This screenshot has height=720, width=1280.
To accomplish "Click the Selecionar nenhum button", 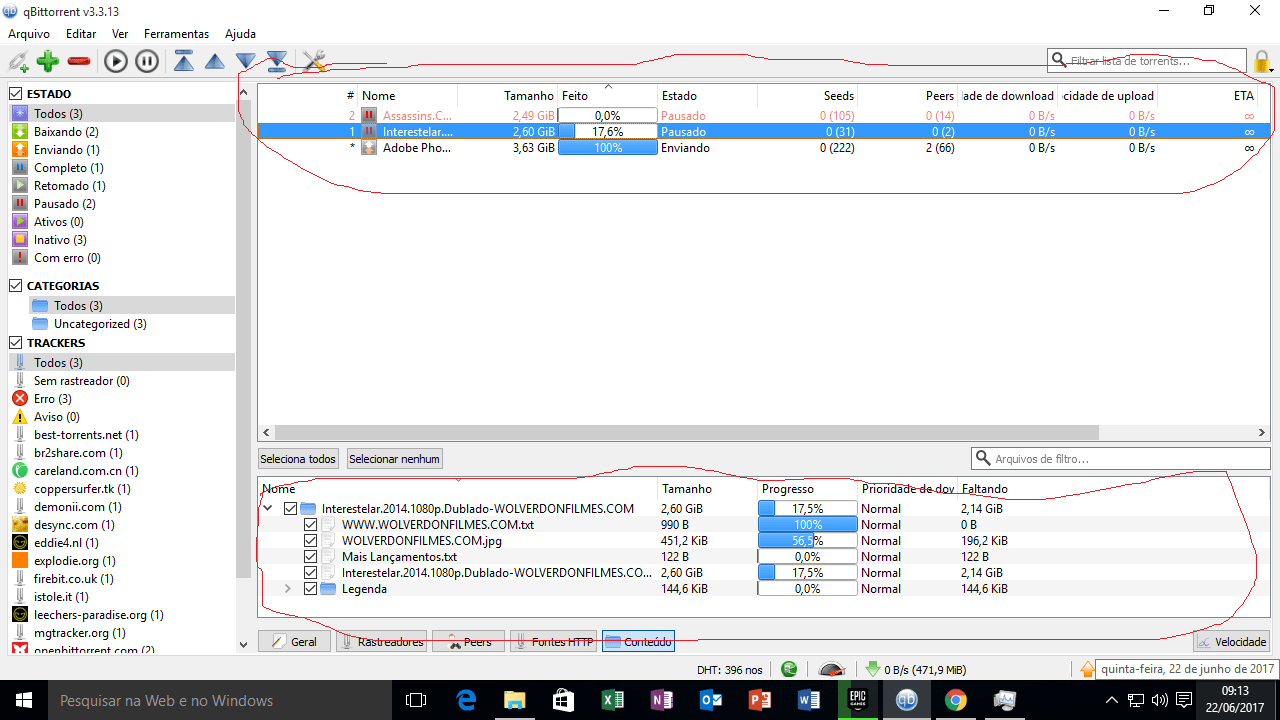I will tap(394, 459).
